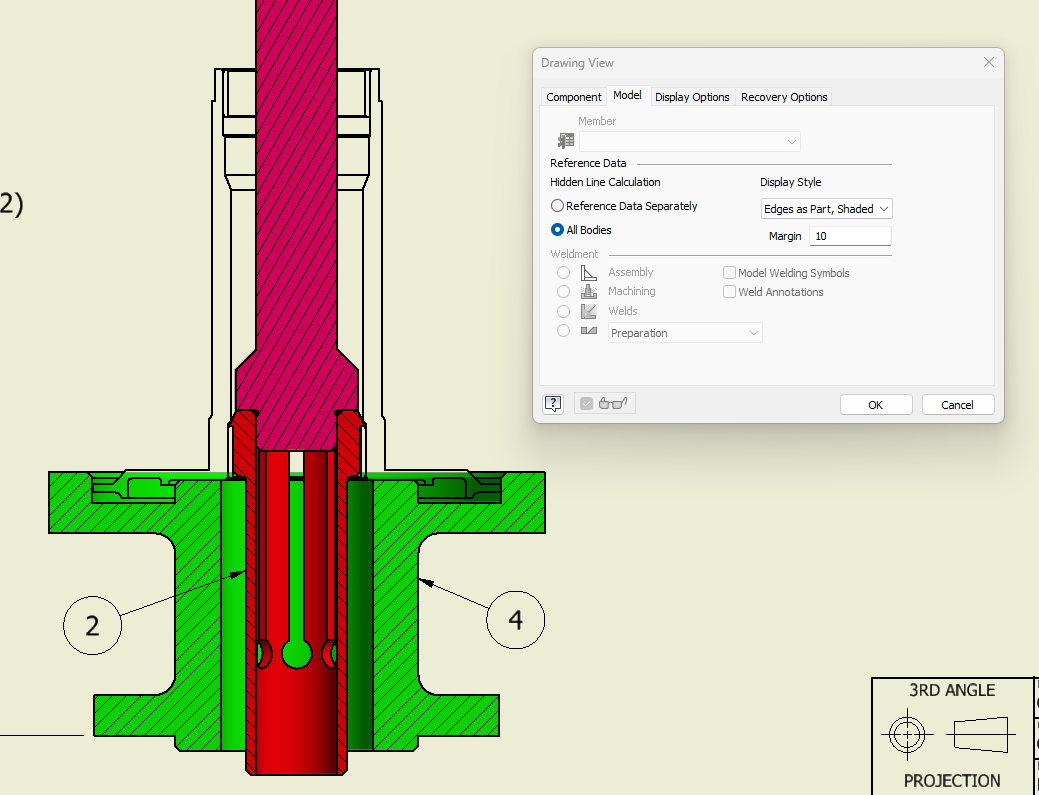The width and height of the screenshot is (1039, 795).
Task: Switch to the Component tab
Action: [x=574, y=97]
